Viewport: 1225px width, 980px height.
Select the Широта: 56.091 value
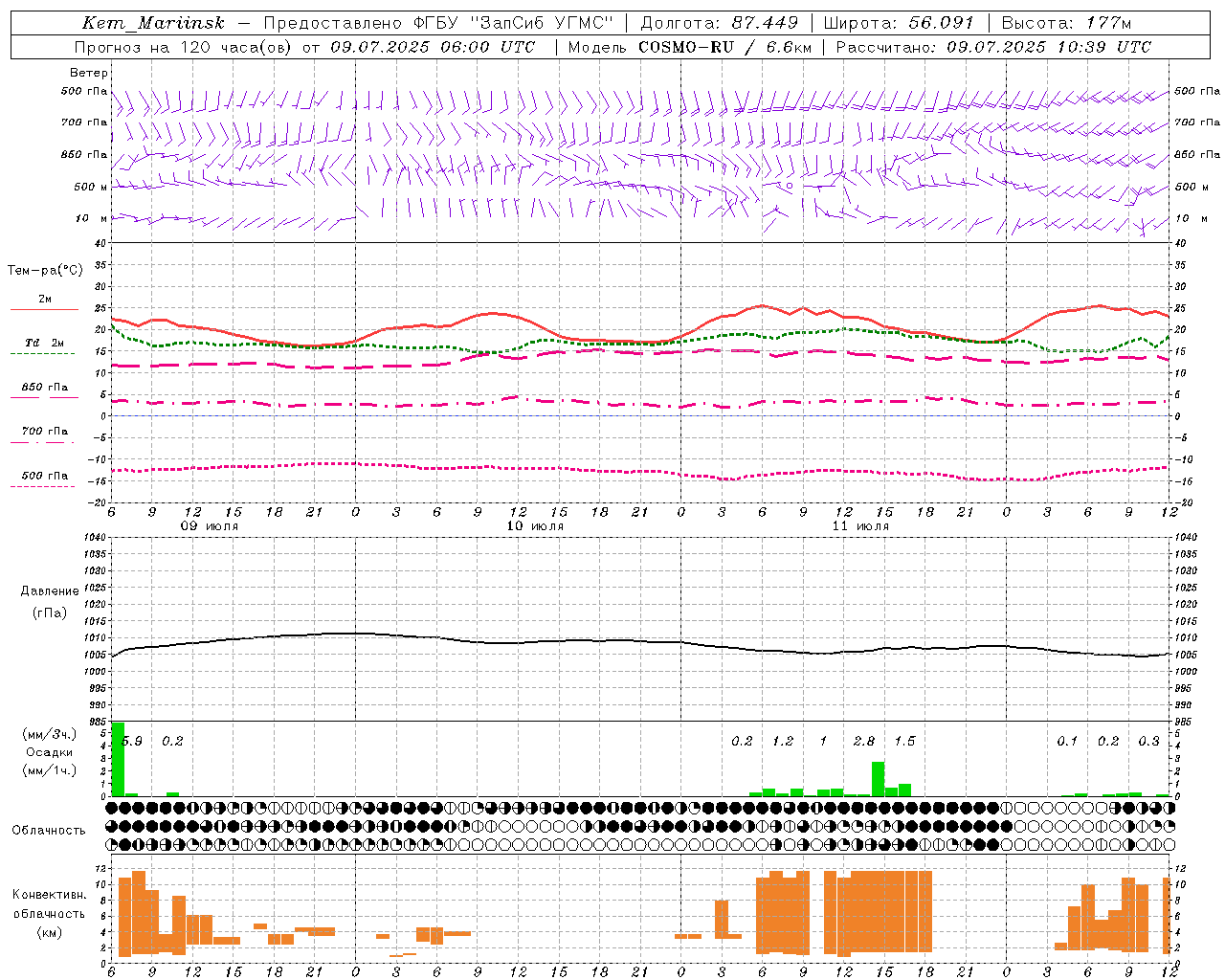click(899, 23)
